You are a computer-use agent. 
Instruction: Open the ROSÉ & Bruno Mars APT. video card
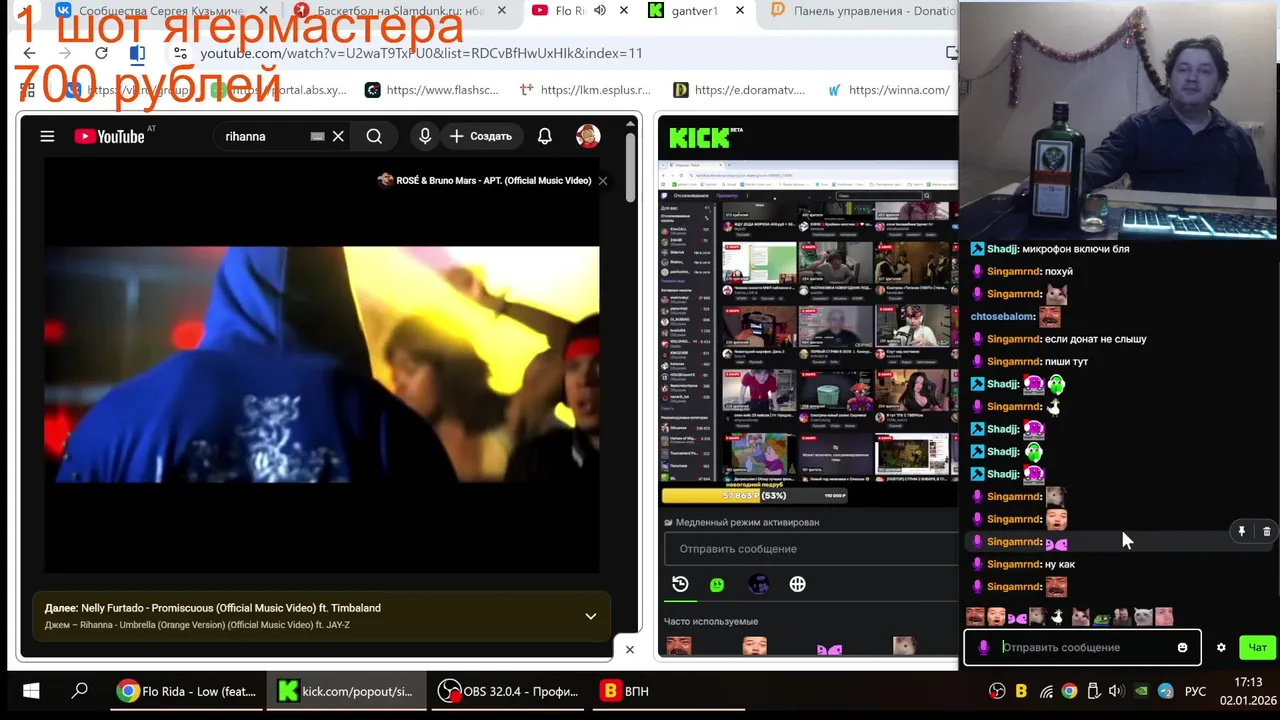[484, 181]
